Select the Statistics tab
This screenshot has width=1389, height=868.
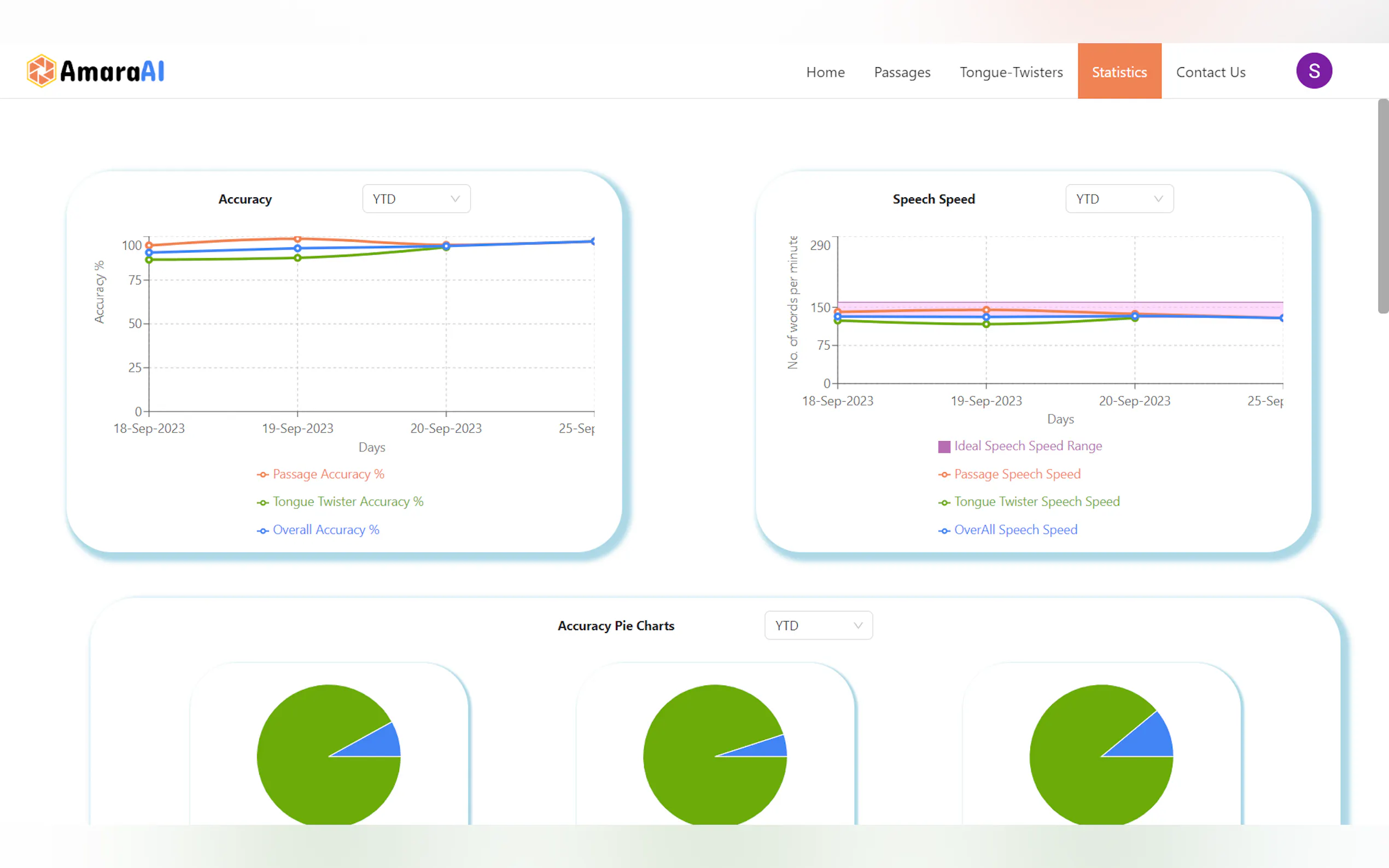coord(1118,72)
